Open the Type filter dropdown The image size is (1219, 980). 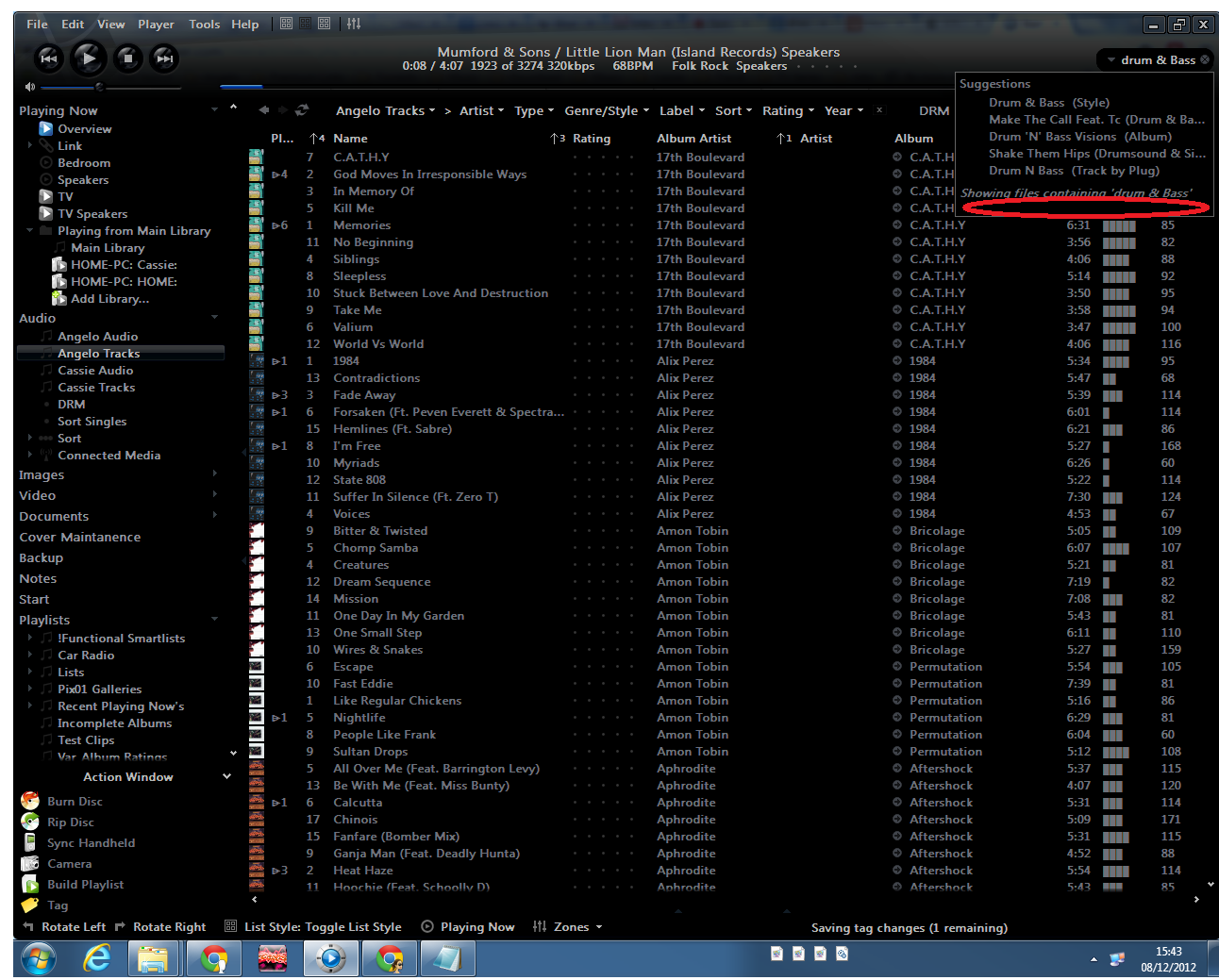coord(534,110)
